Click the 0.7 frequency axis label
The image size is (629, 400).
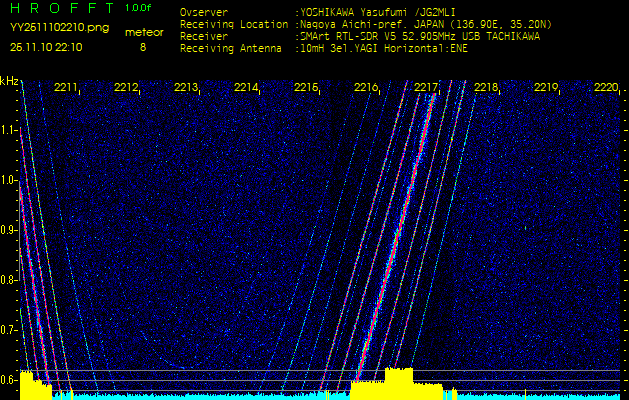click(x=9, y=329)
